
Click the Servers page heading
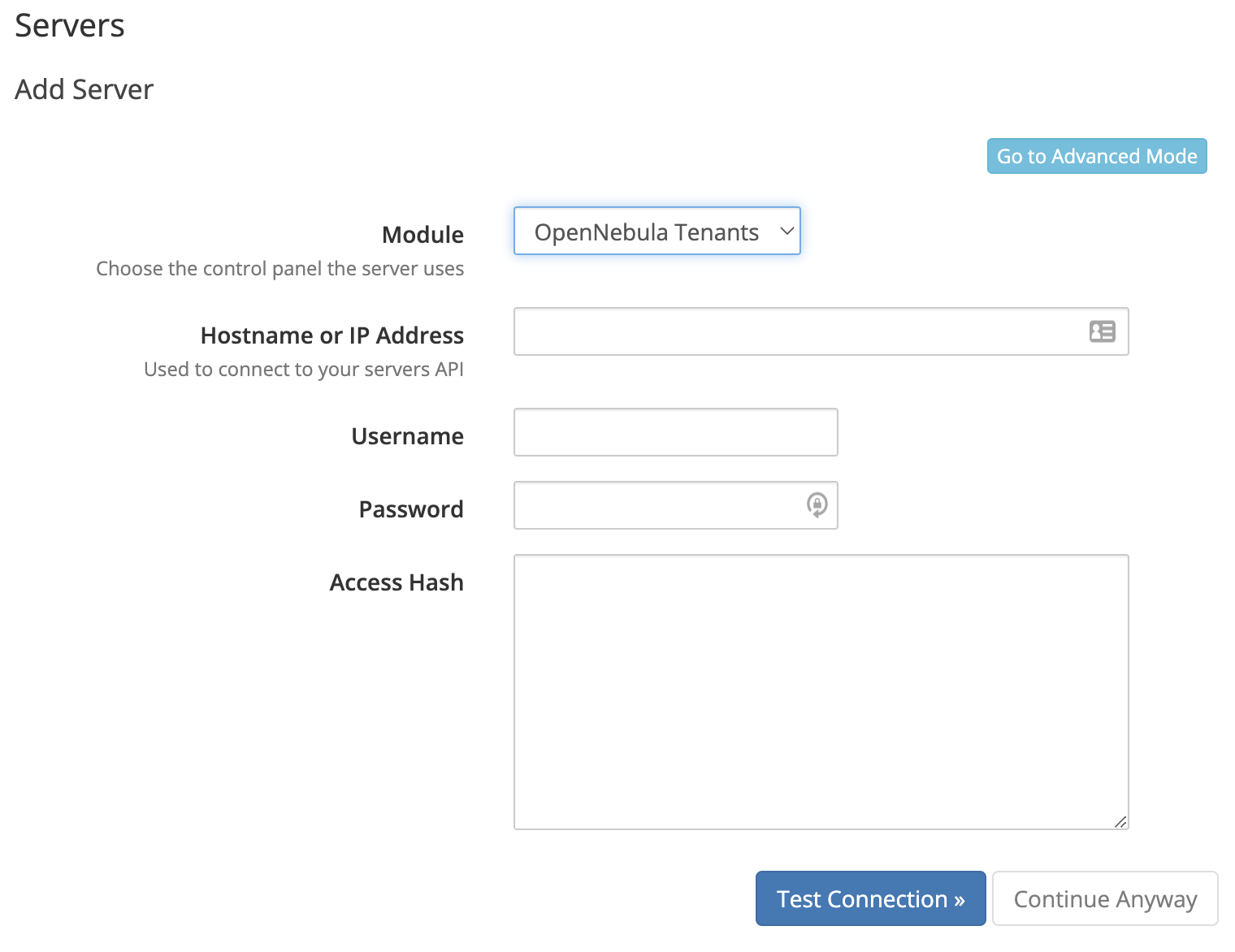(x=70, y=26)
